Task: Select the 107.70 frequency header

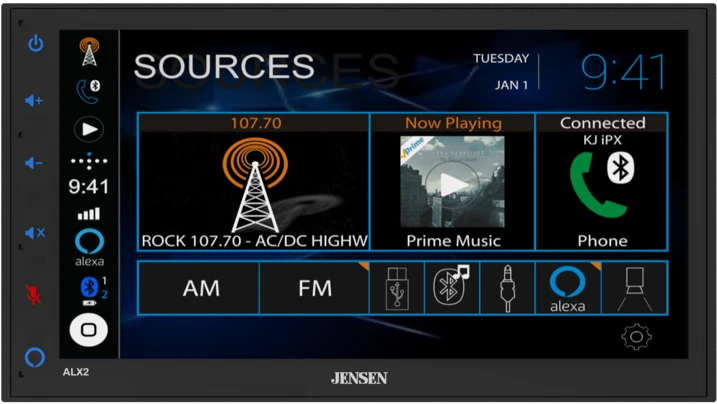Action: pyautogui.click(x=256, y=123)
